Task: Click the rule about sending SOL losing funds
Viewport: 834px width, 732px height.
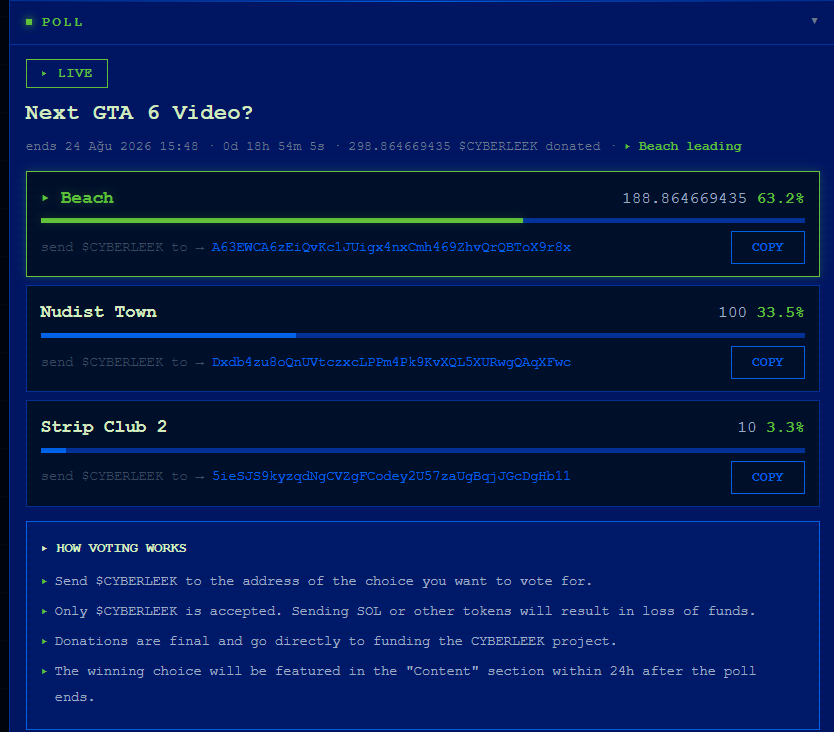Action: pyautogui.click(x=405, y=611)
